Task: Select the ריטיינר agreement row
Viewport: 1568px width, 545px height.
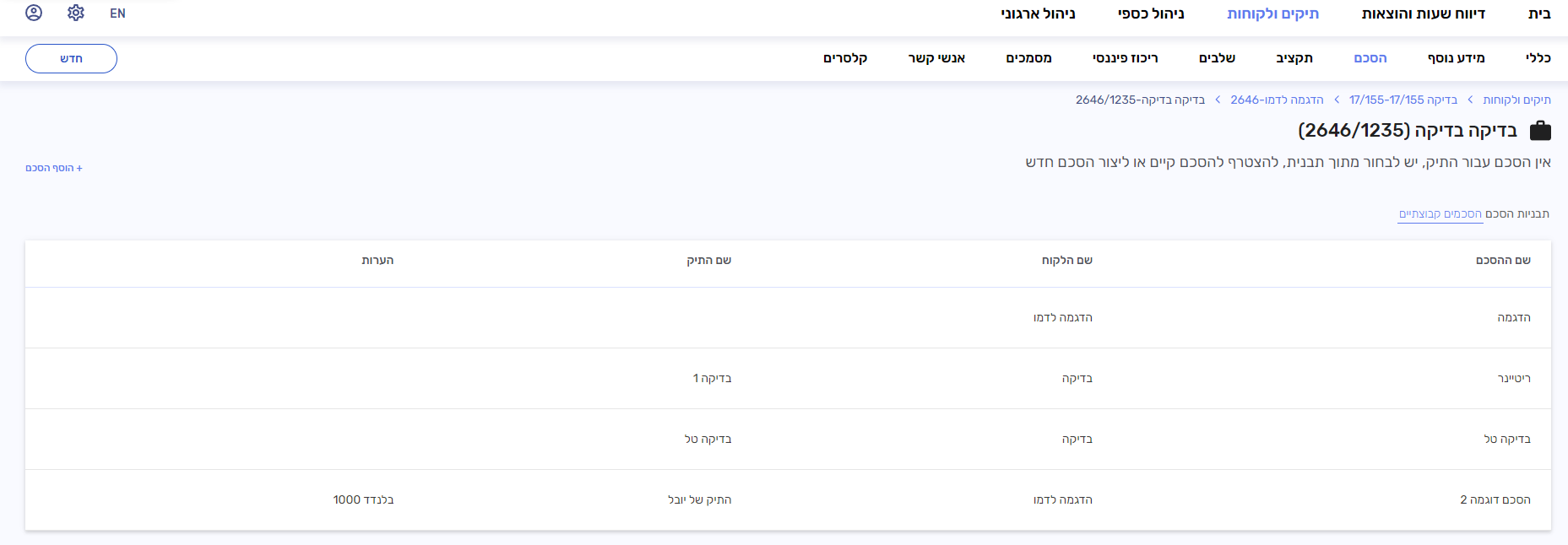Action: point(1513,379)
